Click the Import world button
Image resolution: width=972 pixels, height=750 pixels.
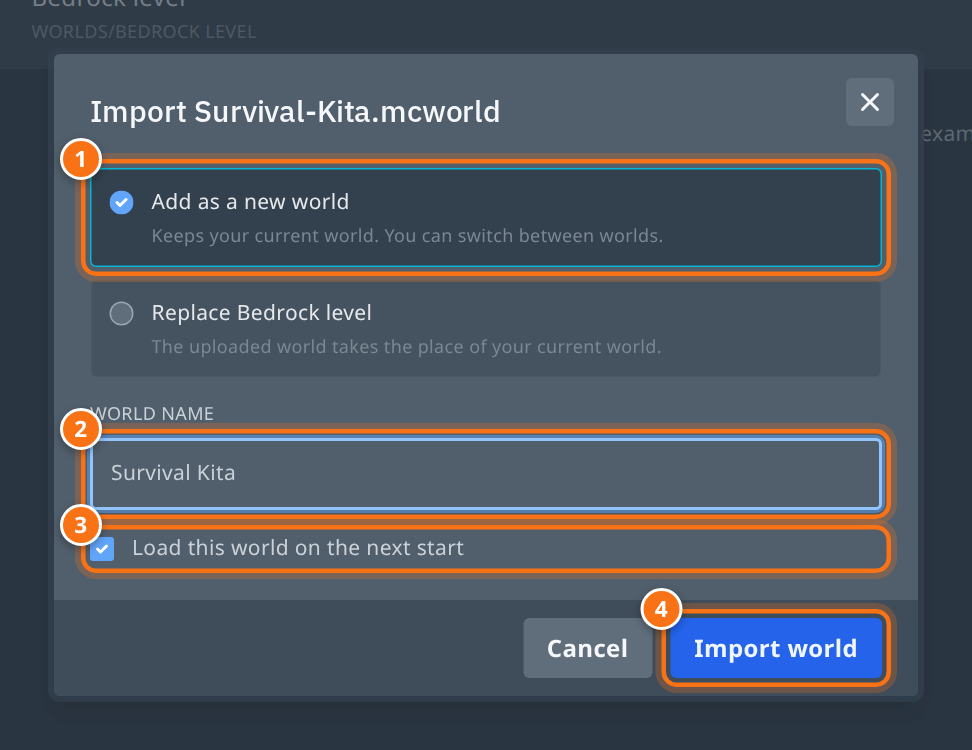click(x=775, y=648)
